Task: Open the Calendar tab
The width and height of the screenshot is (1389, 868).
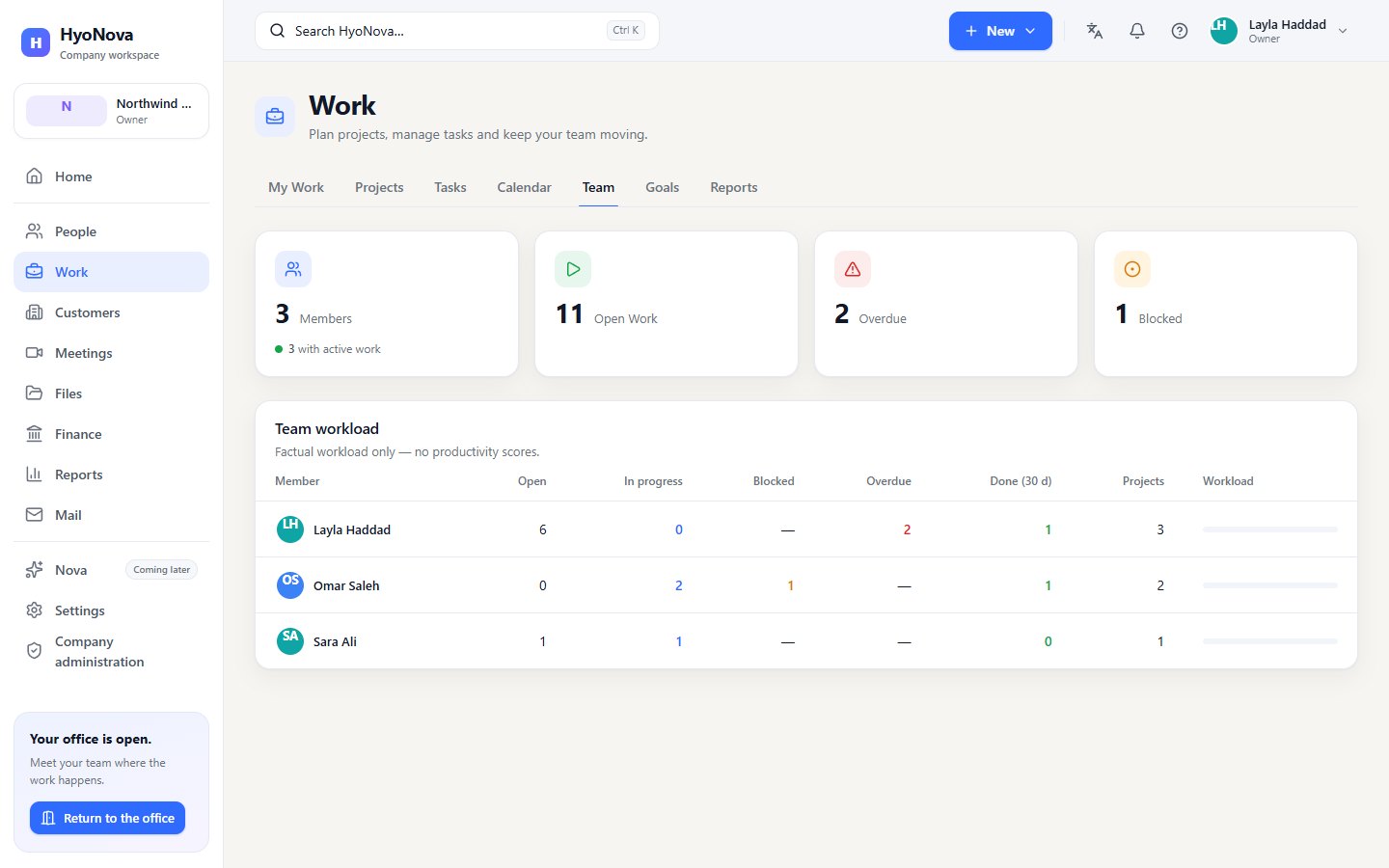Action: point(525,187)
